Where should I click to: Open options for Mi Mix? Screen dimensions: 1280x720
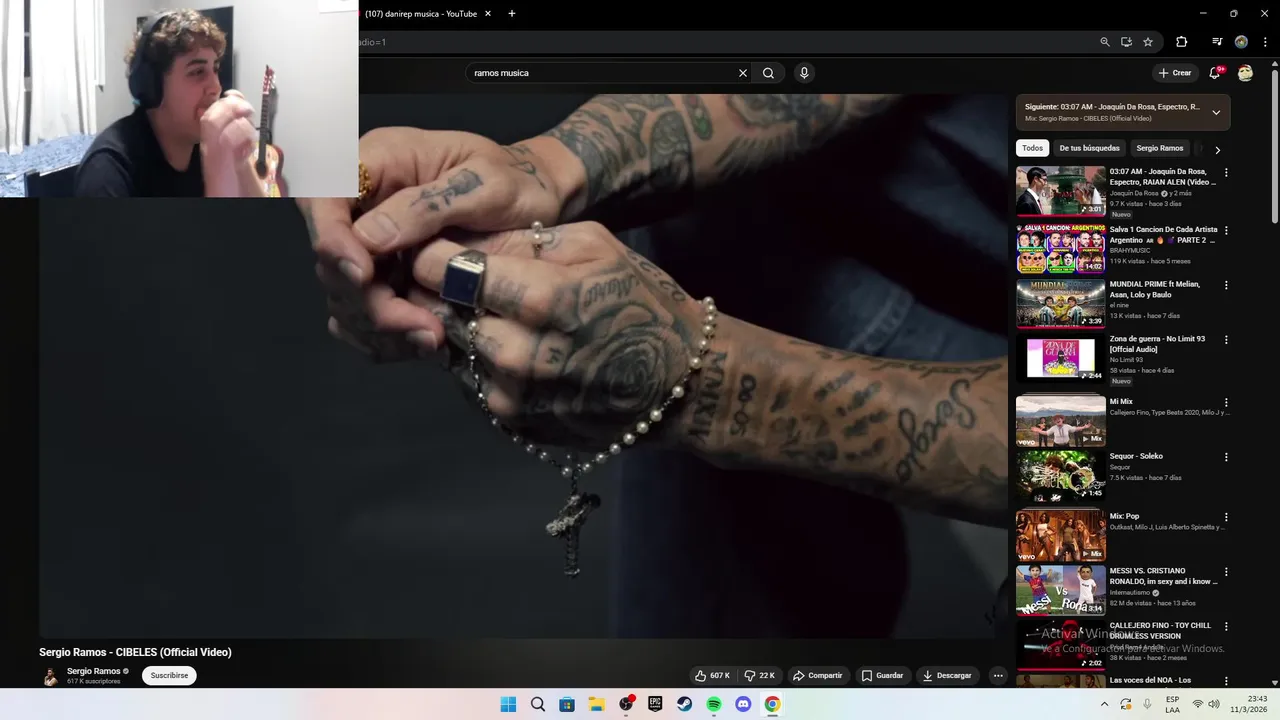(x=1226, y=403)
